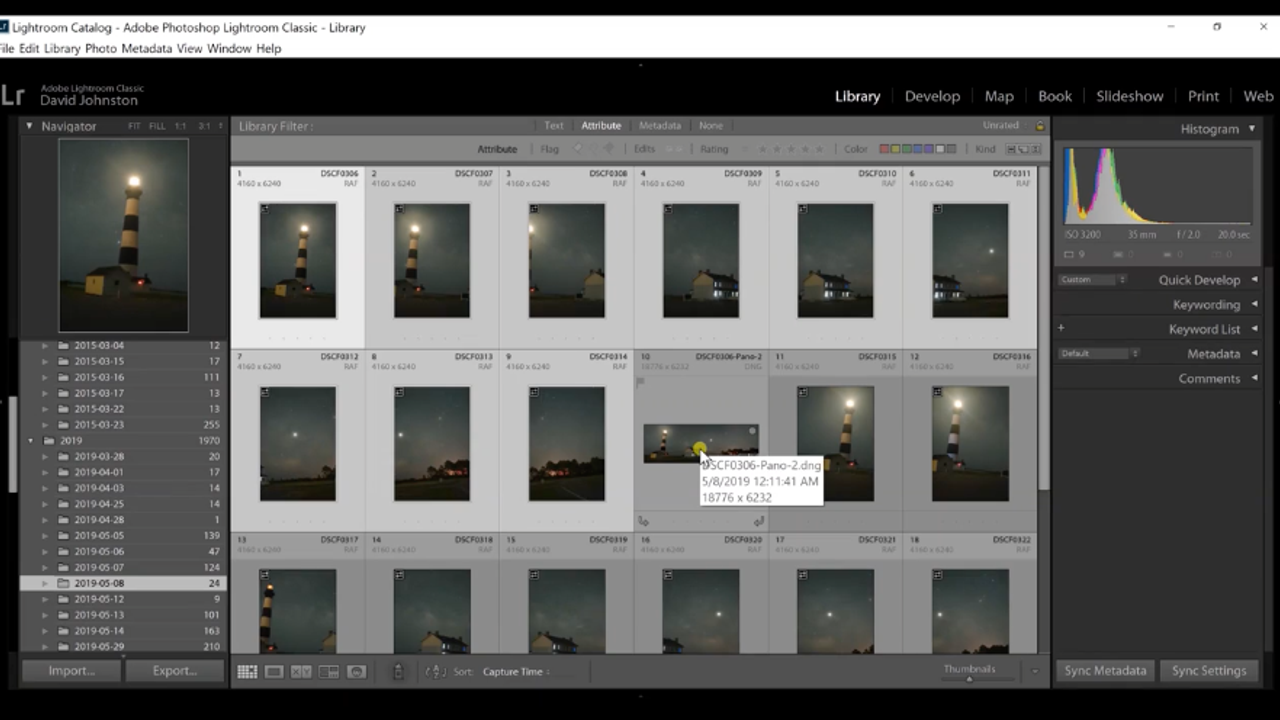Open the toolbar content dropdown arrow
Screen dimensions: 1280x720
pyautogui.click(x=1035, y=672)
